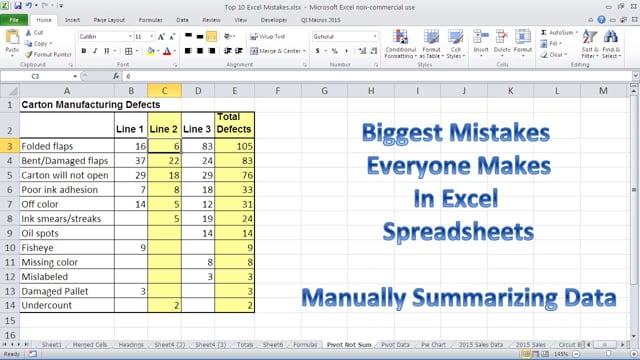
Task: Toggle Wrap Text
Action: pyautogui.click(x=267, y=36)
